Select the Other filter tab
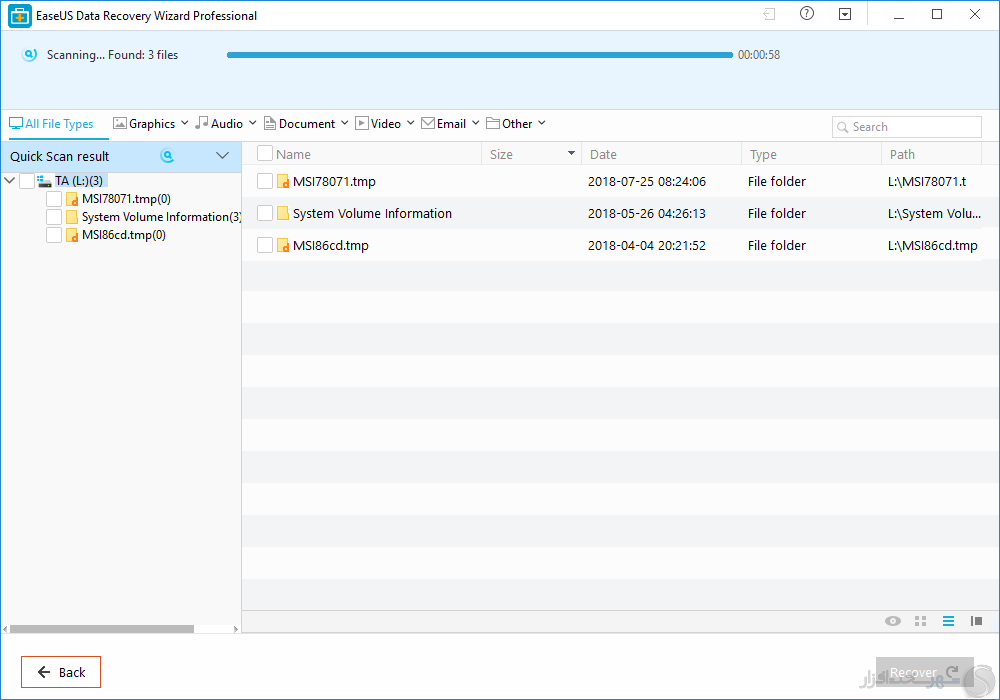This screenshot has width=1000, height=700. pyautogui.click(x=510, y=124)
